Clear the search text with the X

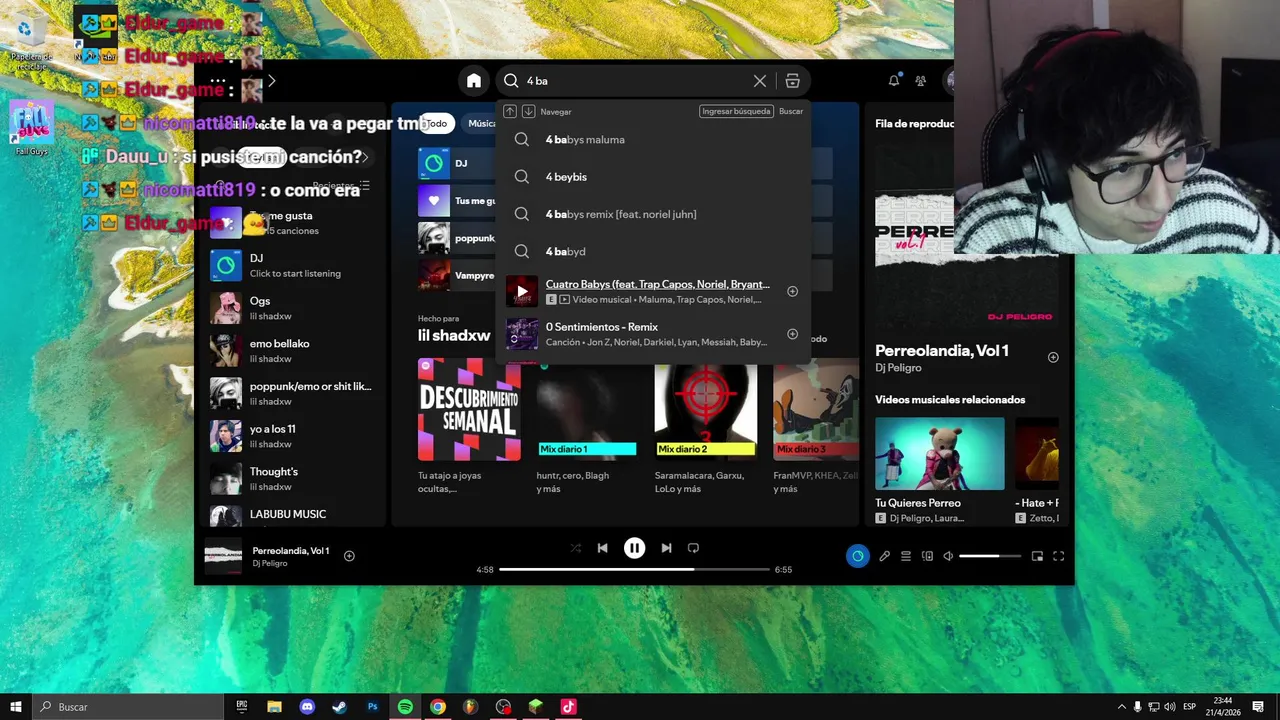click(x=760, y=81)
